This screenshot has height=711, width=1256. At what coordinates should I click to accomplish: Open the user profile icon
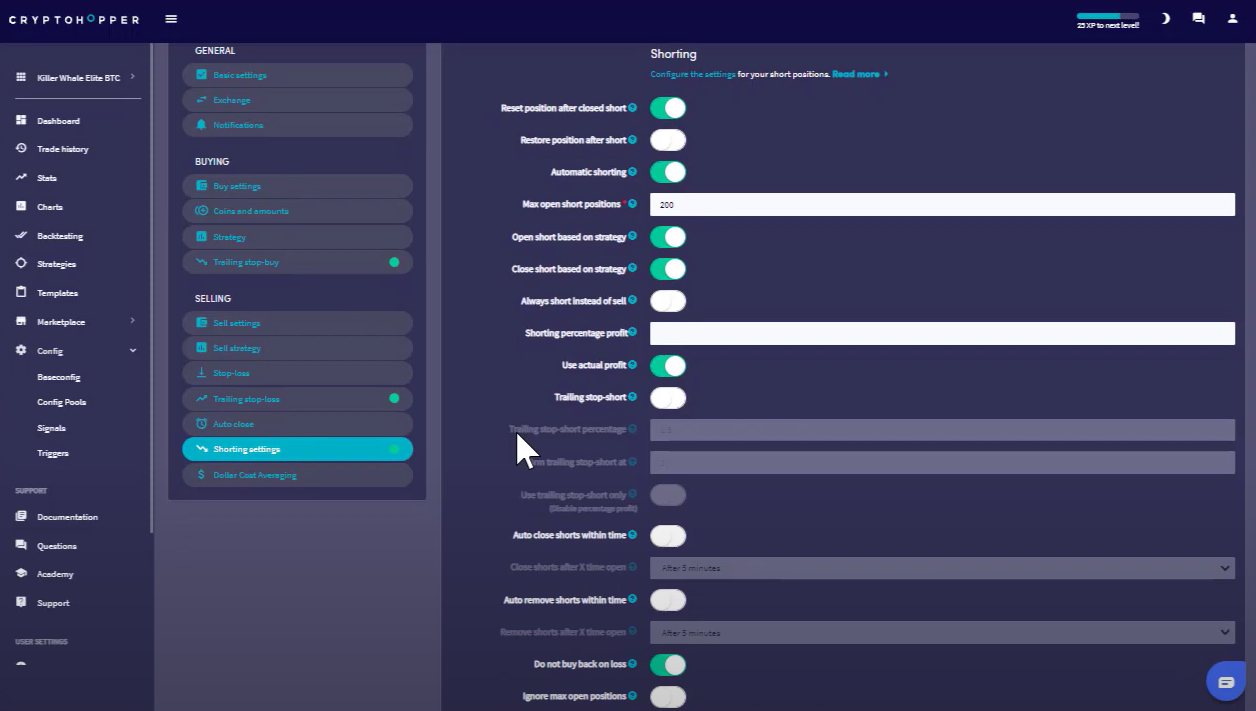(x=1232, y=19)
